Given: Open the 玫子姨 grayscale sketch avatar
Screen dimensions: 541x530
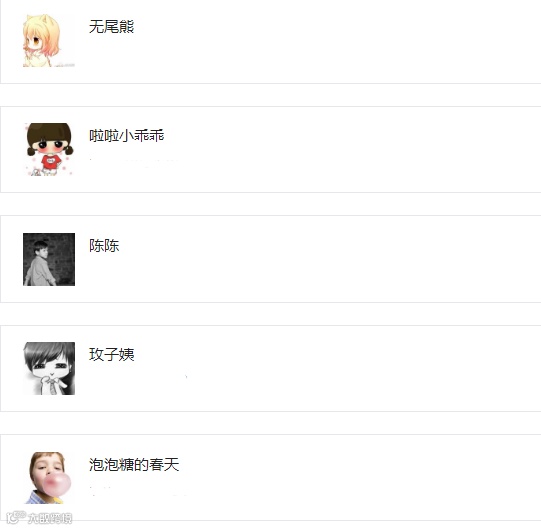Looking at the screenshot, I should tap(49, 368).
